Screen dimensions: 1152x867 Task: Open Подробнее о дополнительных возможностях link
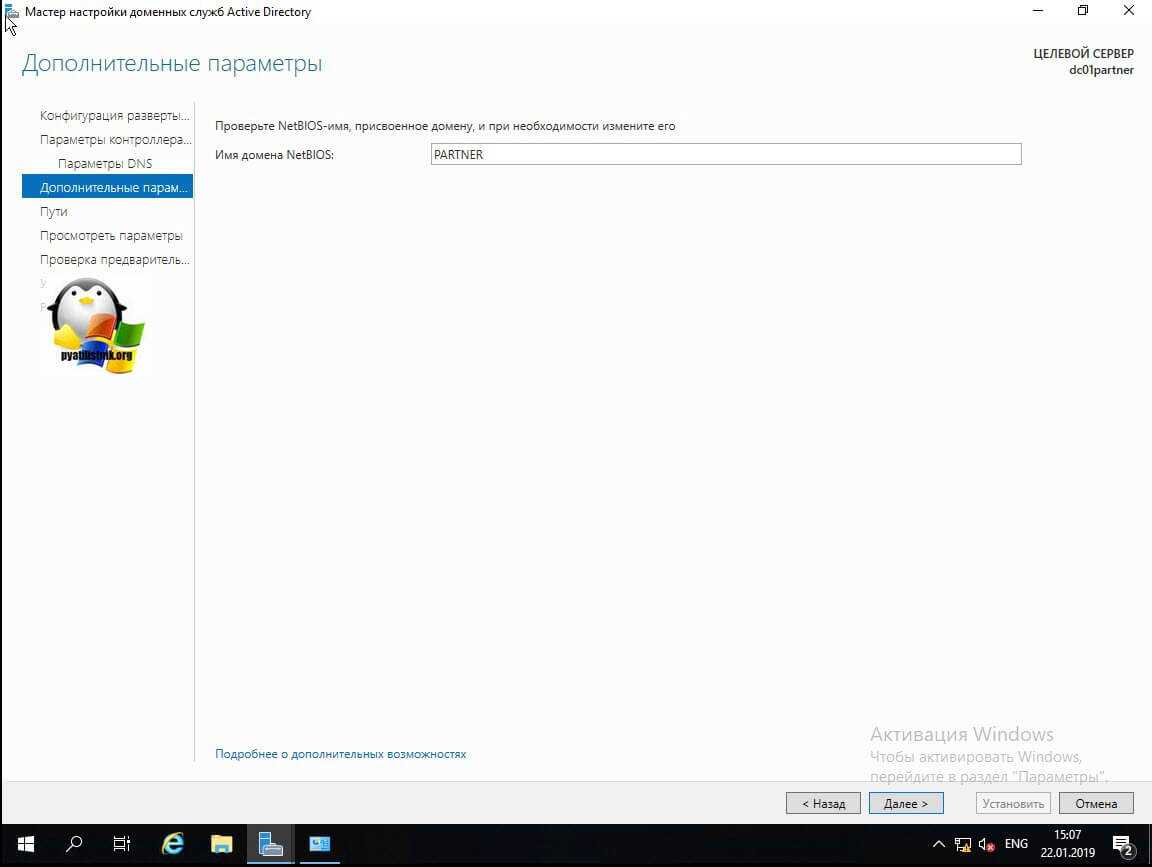tap(340, 755)
